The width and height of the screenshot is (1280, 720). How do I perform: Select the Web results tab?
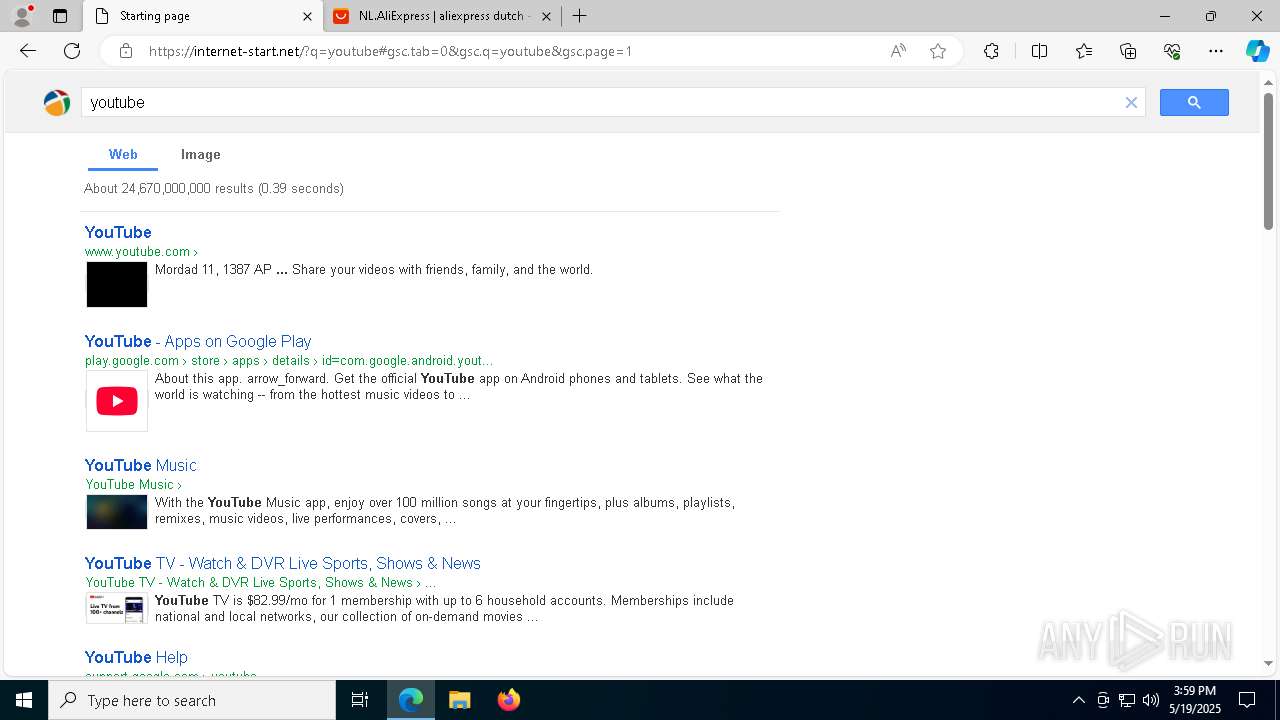tap(123, 154)
